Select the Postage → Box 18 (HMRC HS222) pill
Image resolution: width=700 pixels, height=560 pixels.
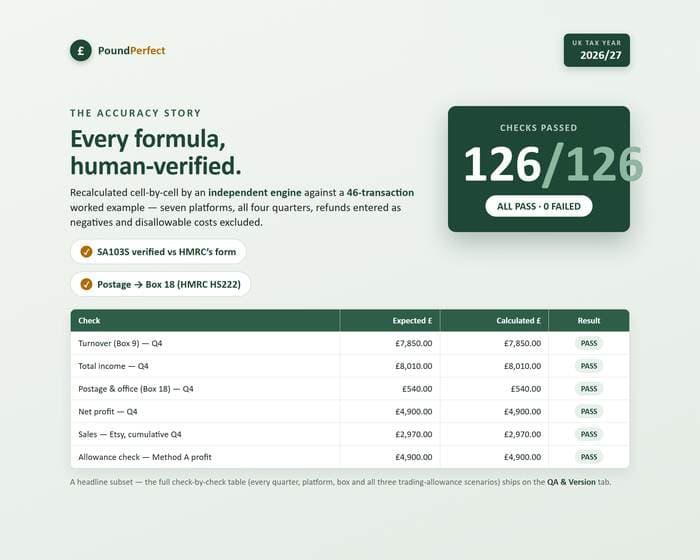tap(160, 284)
